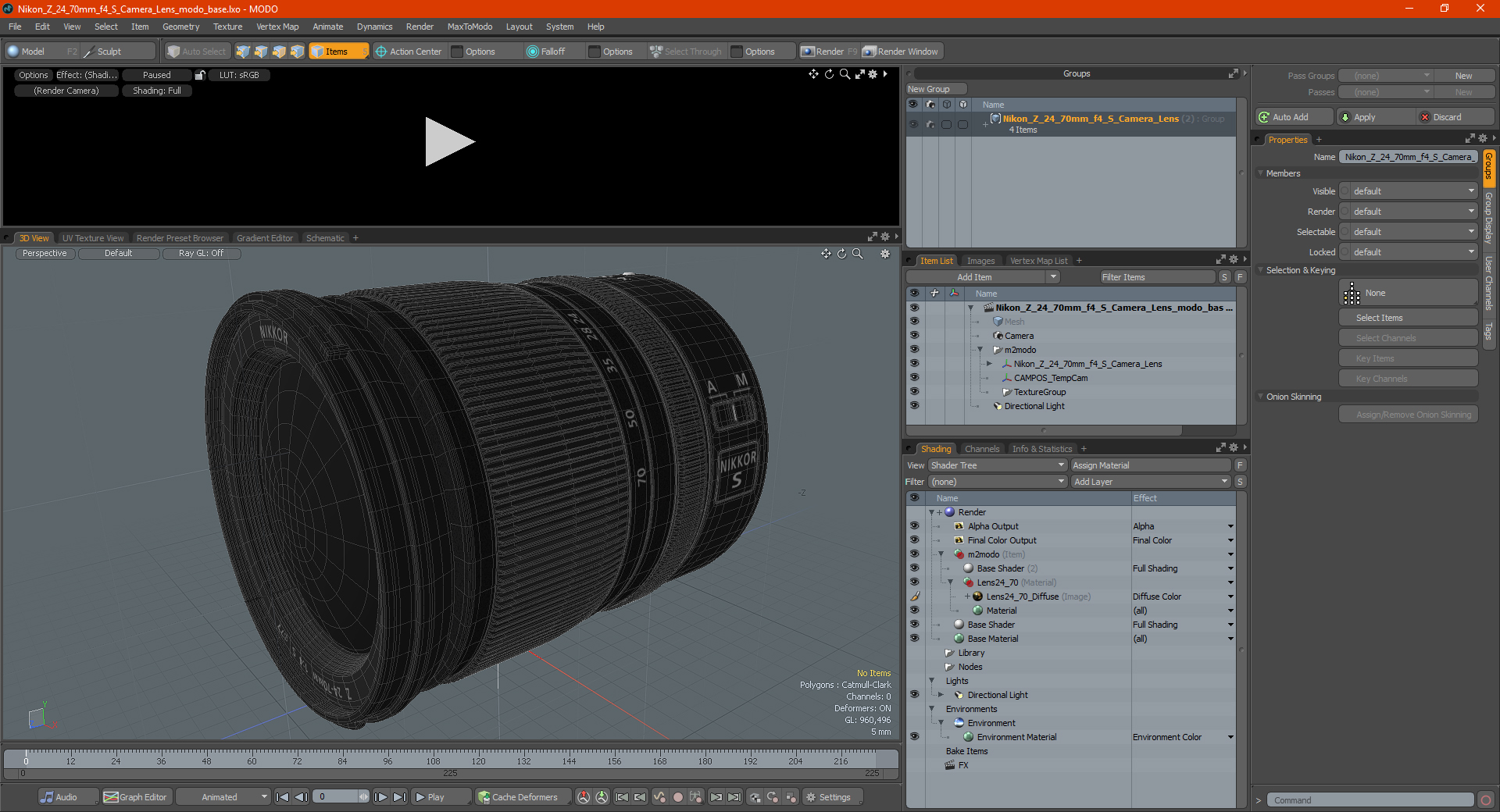This screenshot has height=812, width=1500.
Task: Toggle visibility of Camera item
Action: pos(914,336)
